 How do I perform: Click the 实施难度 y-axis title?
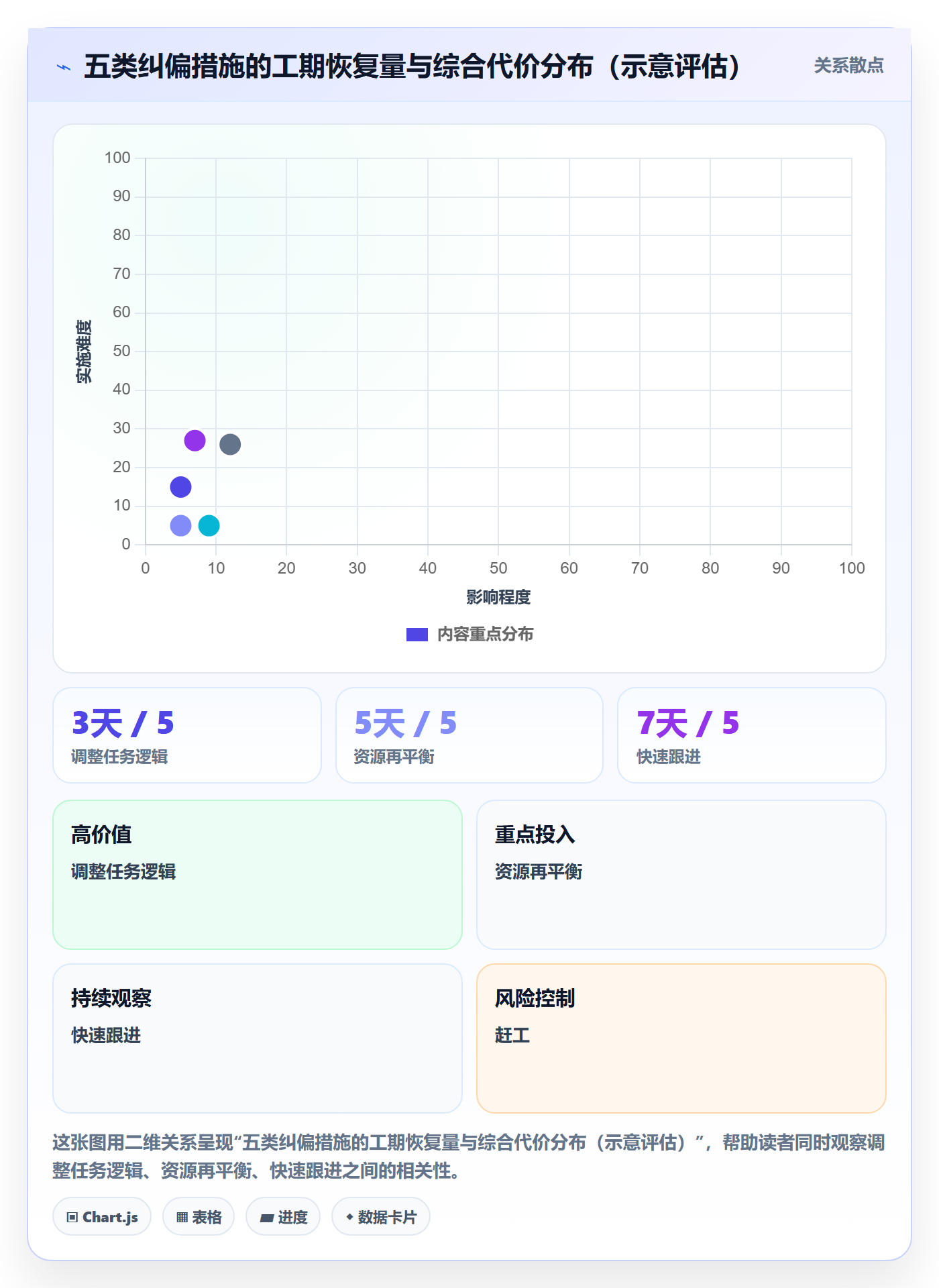[84, 352]
